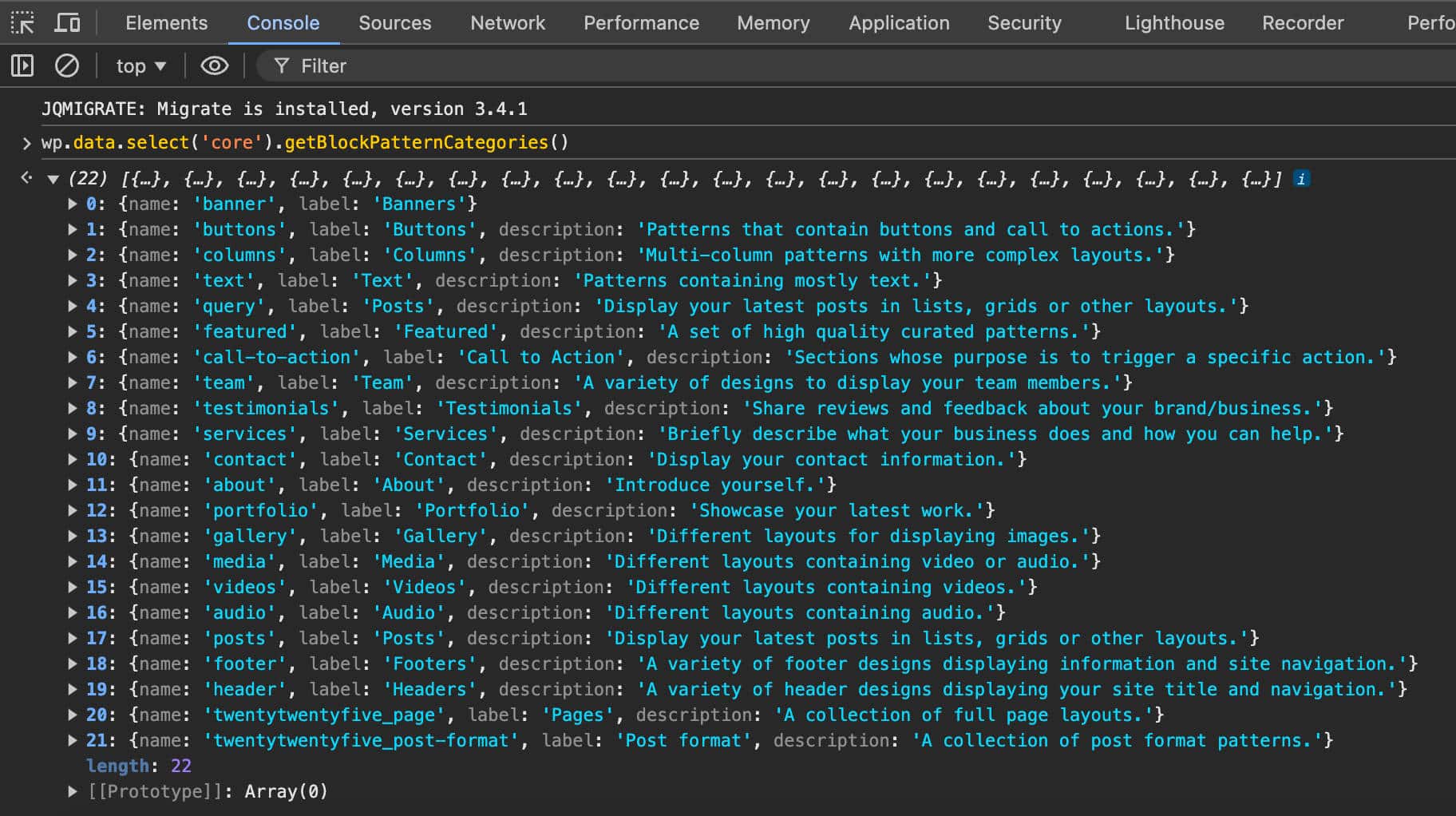Click the 'Testimonials' label value
Screen dimensions: 1456x816
coord(508,408)
